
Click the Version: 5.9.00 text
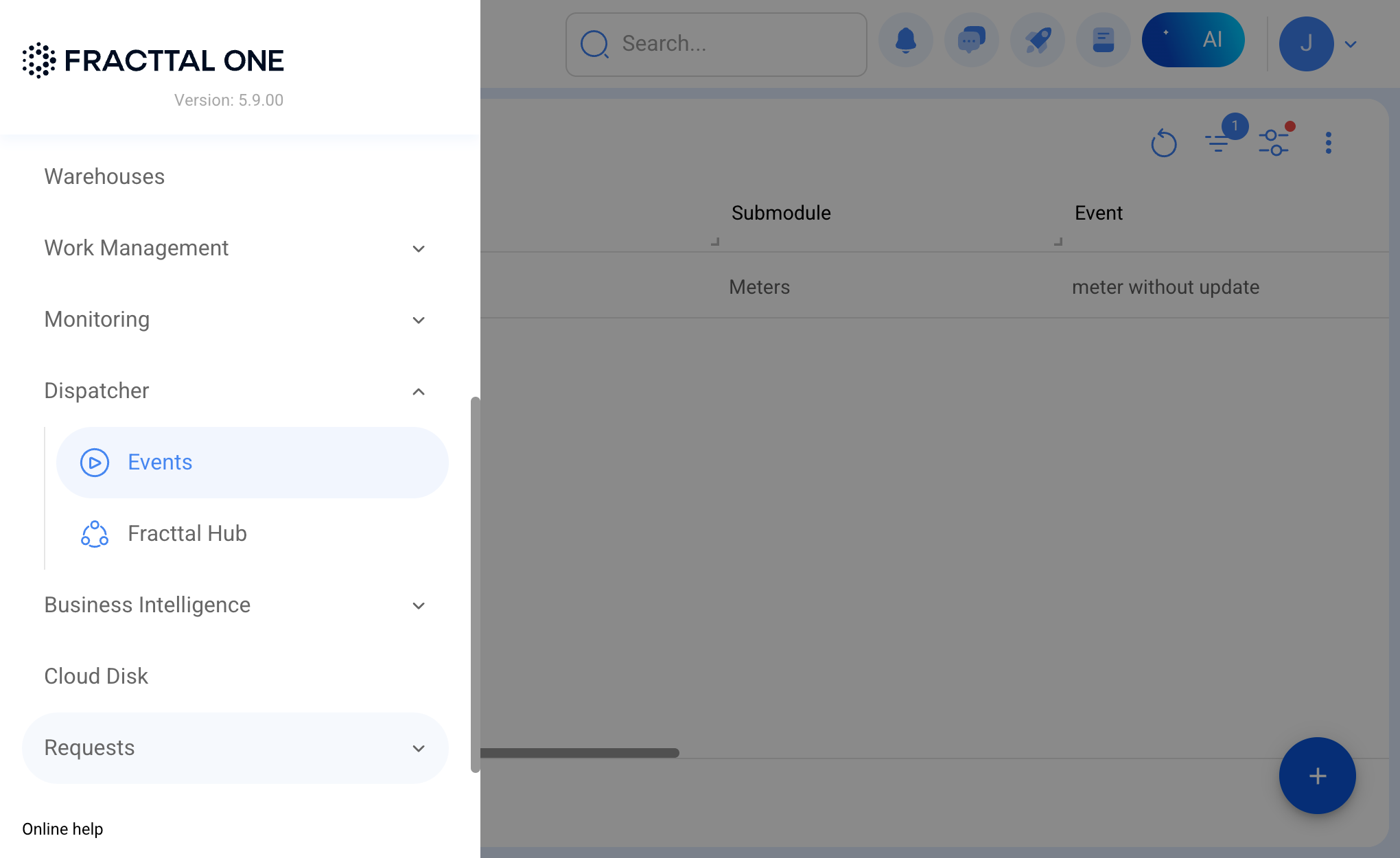pos(229,100)
